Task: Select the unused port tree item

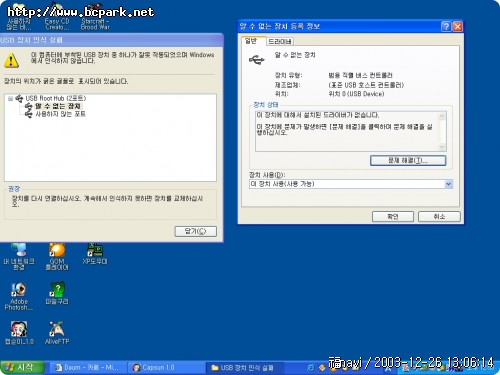Action: (x=60, y=114)
